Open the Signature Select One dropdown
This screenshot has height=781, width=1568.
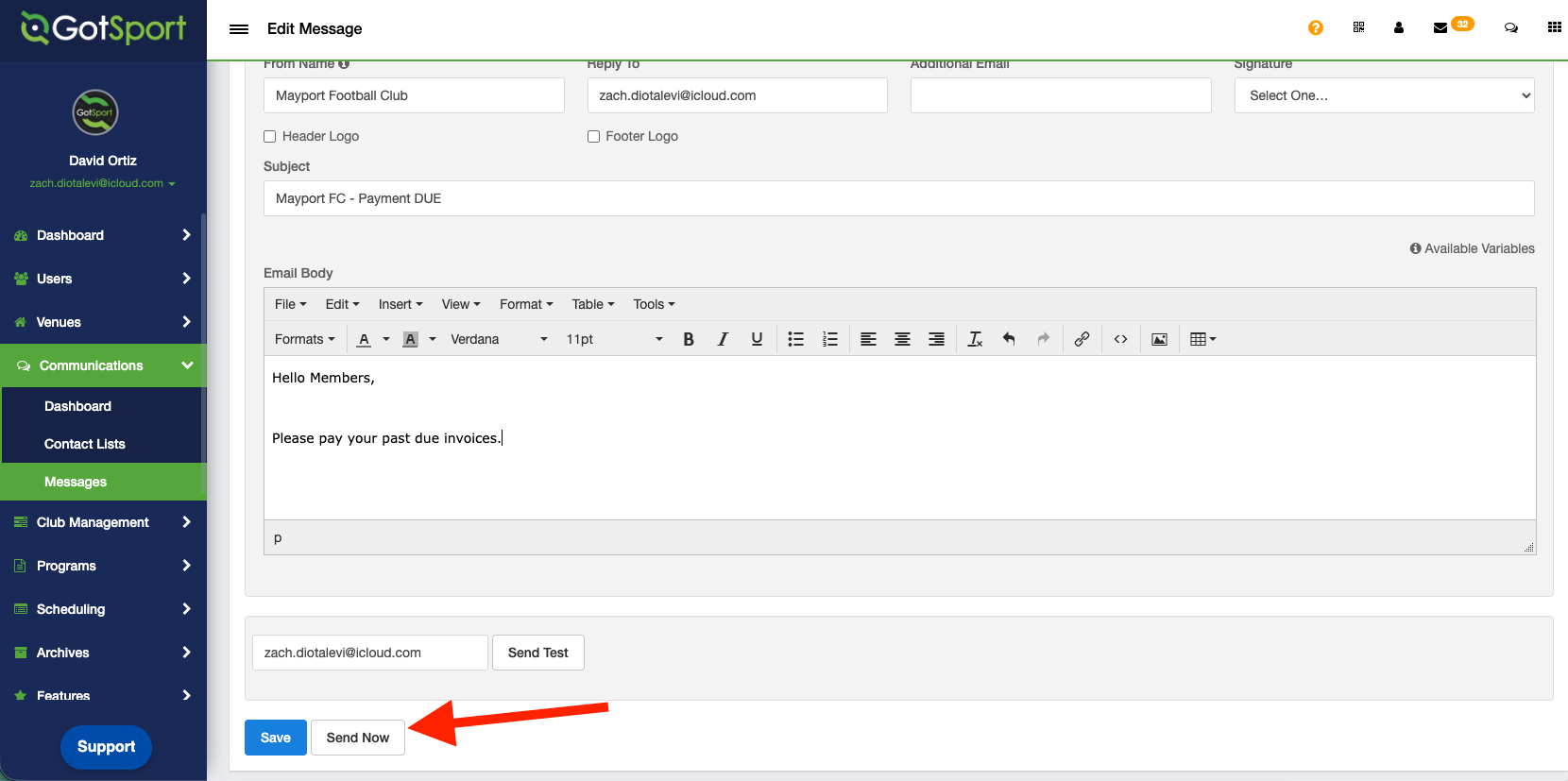(1384, 95)
